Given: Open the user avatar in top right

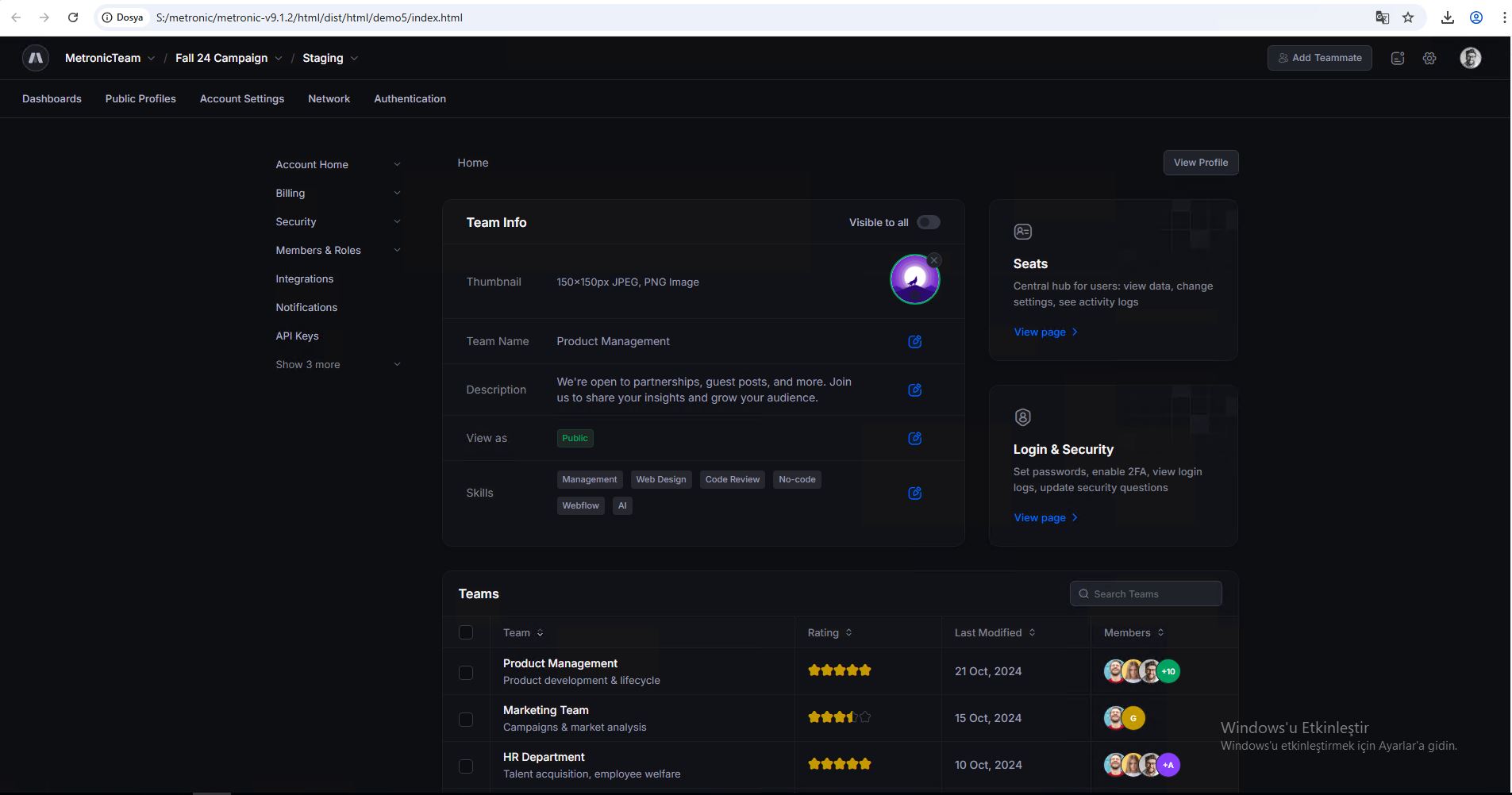Looking at the screenshot, I should [1470, 58].
